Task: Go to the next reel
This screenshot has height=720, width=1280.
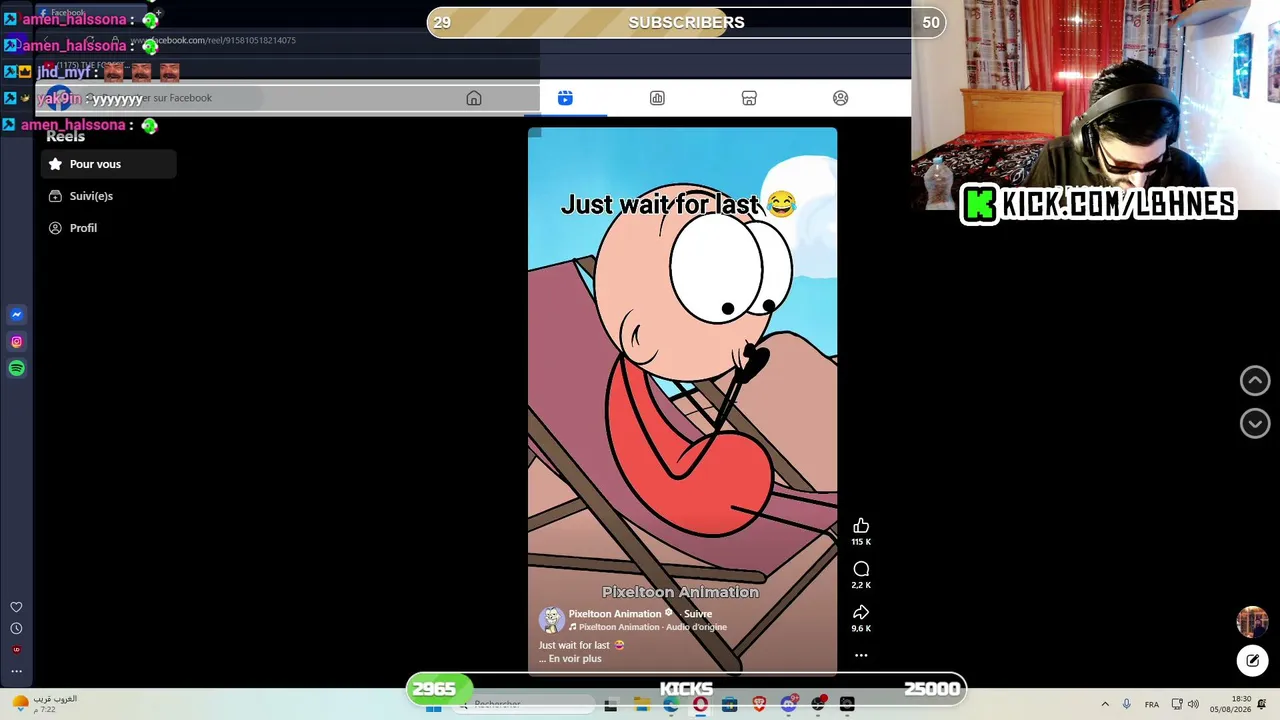Action: point(1255,423)
